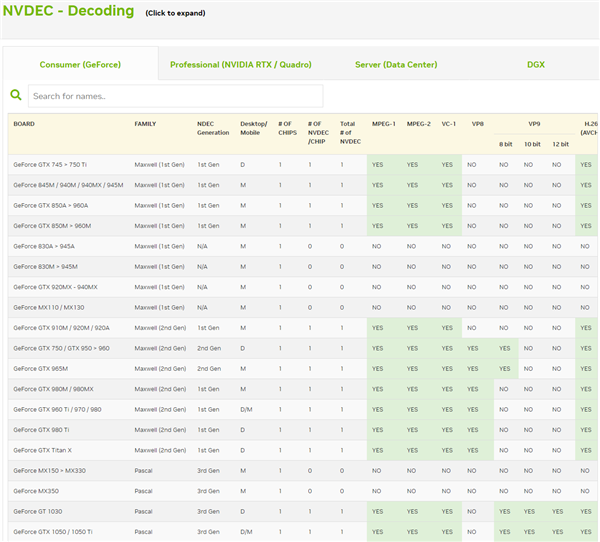Screen dimensions: 600x542
Task: Type-focus the 'Search for names..' field
Action: pos(175,96)
